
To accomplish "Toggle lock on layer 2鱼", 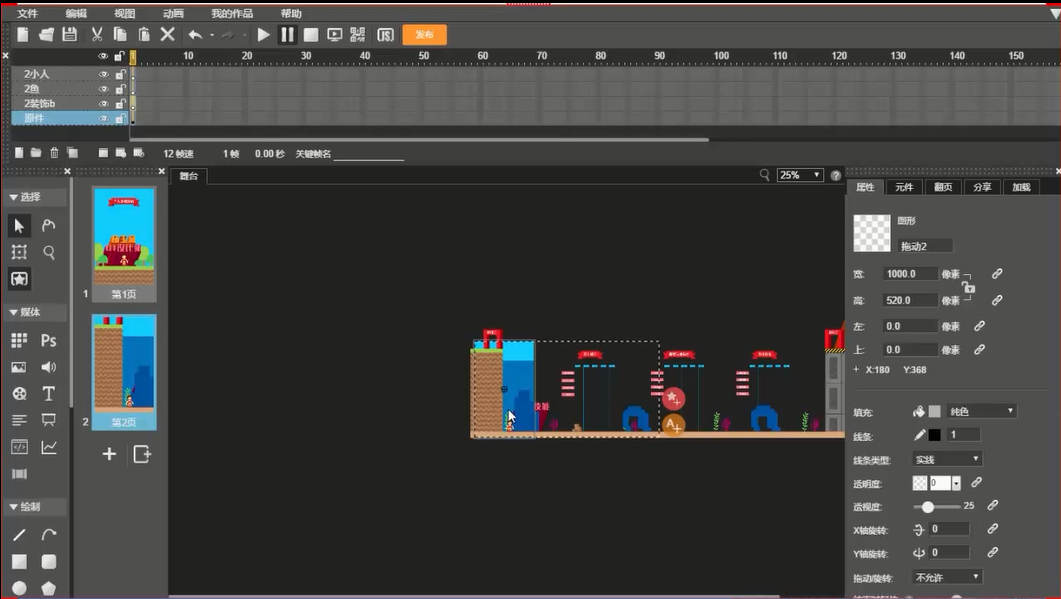I will [120, 89].
